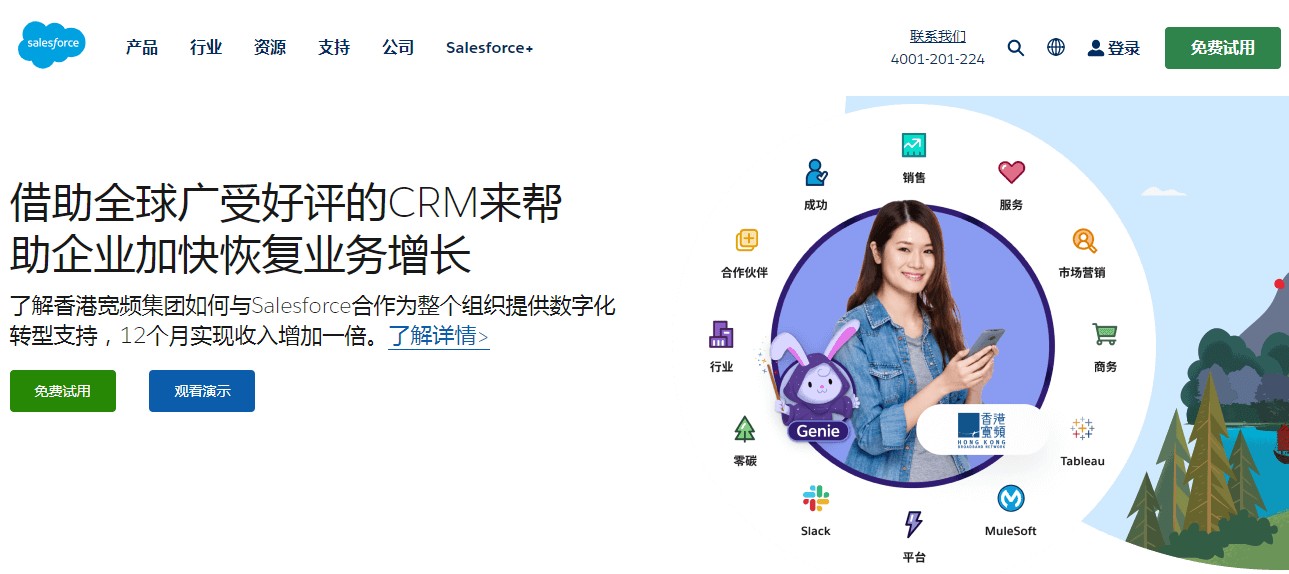Open the Salesforce+ menu item
Image resolution: width=1289 pixels, height=574 pixels.
(489, 48)
